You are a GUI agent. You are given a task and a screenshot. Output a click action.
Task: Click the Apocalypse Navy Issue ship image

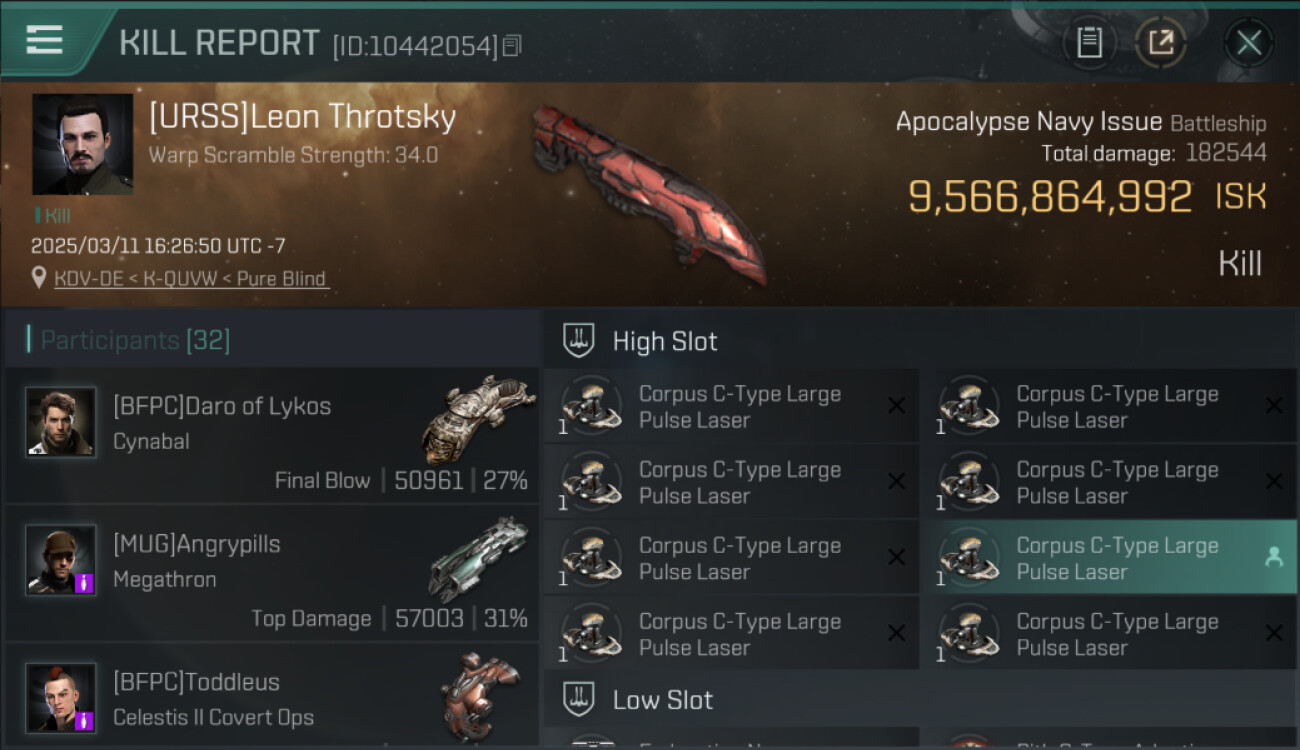(649, 193)
